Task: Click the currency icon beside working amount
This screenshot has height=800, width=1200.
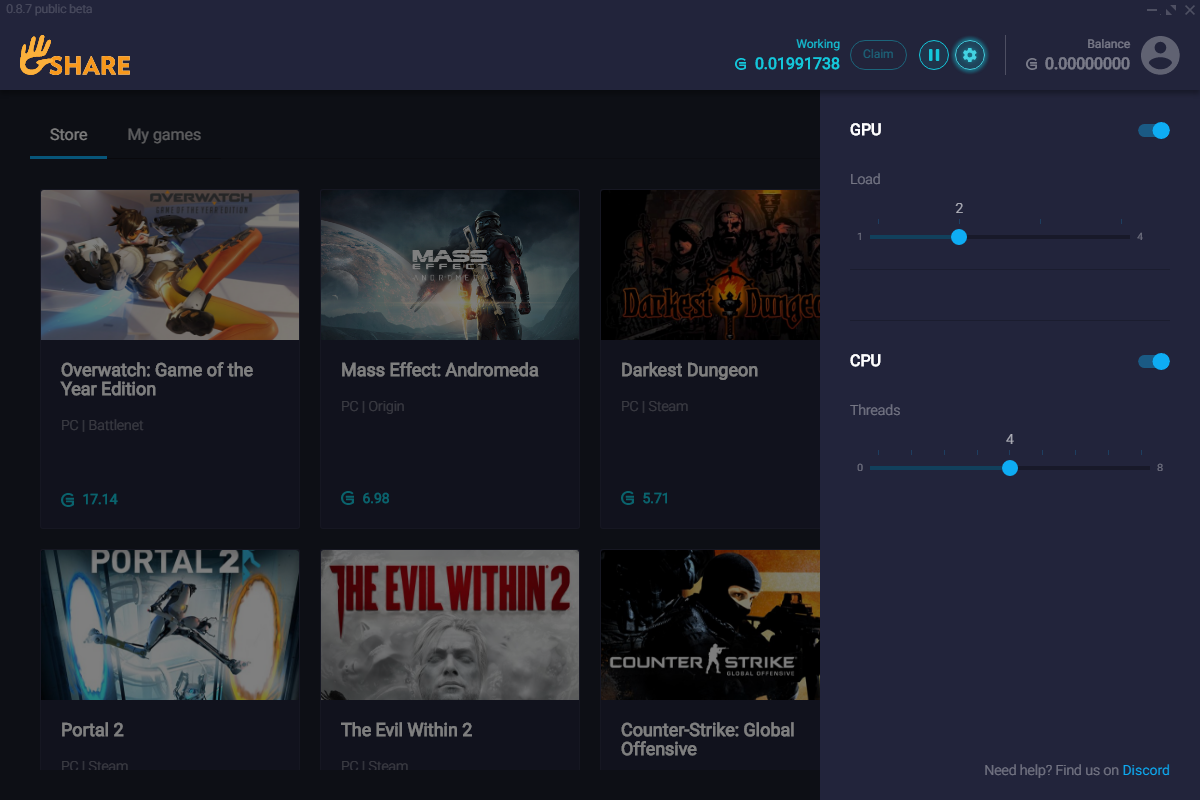Action: (741, 64)
